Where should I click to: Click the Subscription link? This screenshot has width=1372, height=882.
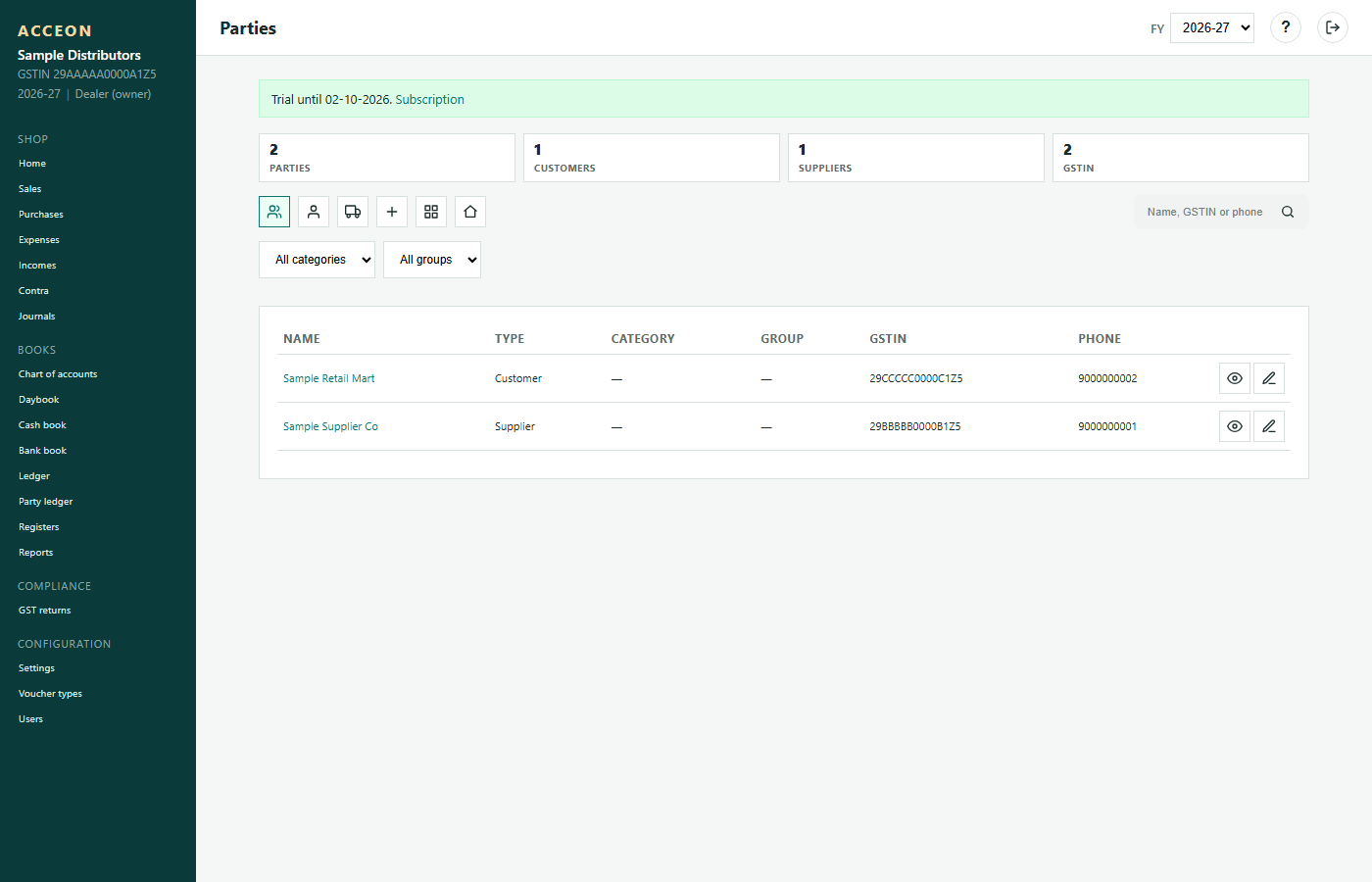point(429,100)
